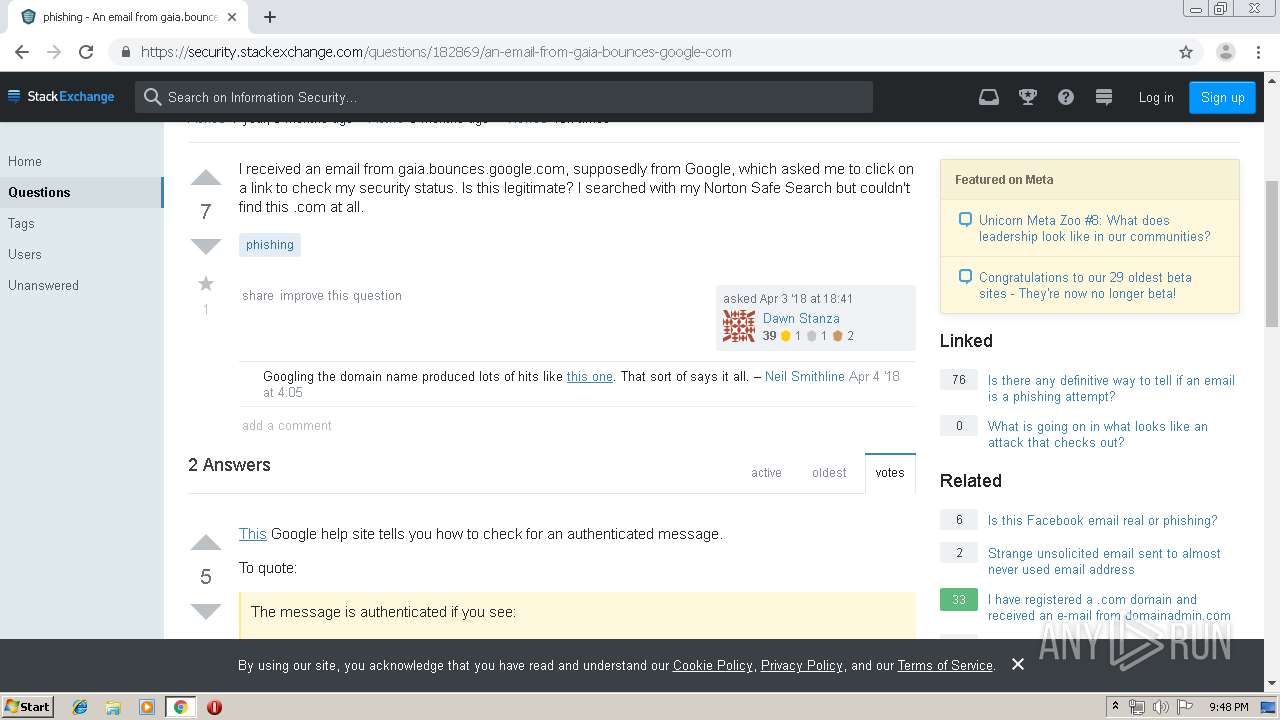
Task: Click the Windows Start button
Action: click(28, 707)
